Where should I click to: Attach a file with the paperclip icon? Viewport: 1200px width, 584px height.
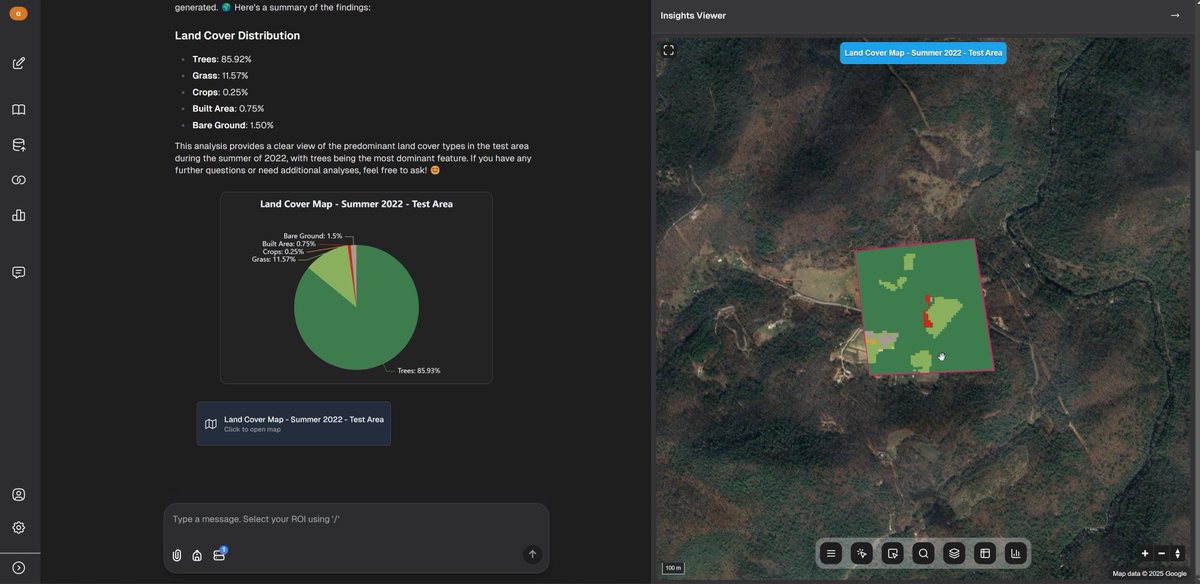point(177,555)
